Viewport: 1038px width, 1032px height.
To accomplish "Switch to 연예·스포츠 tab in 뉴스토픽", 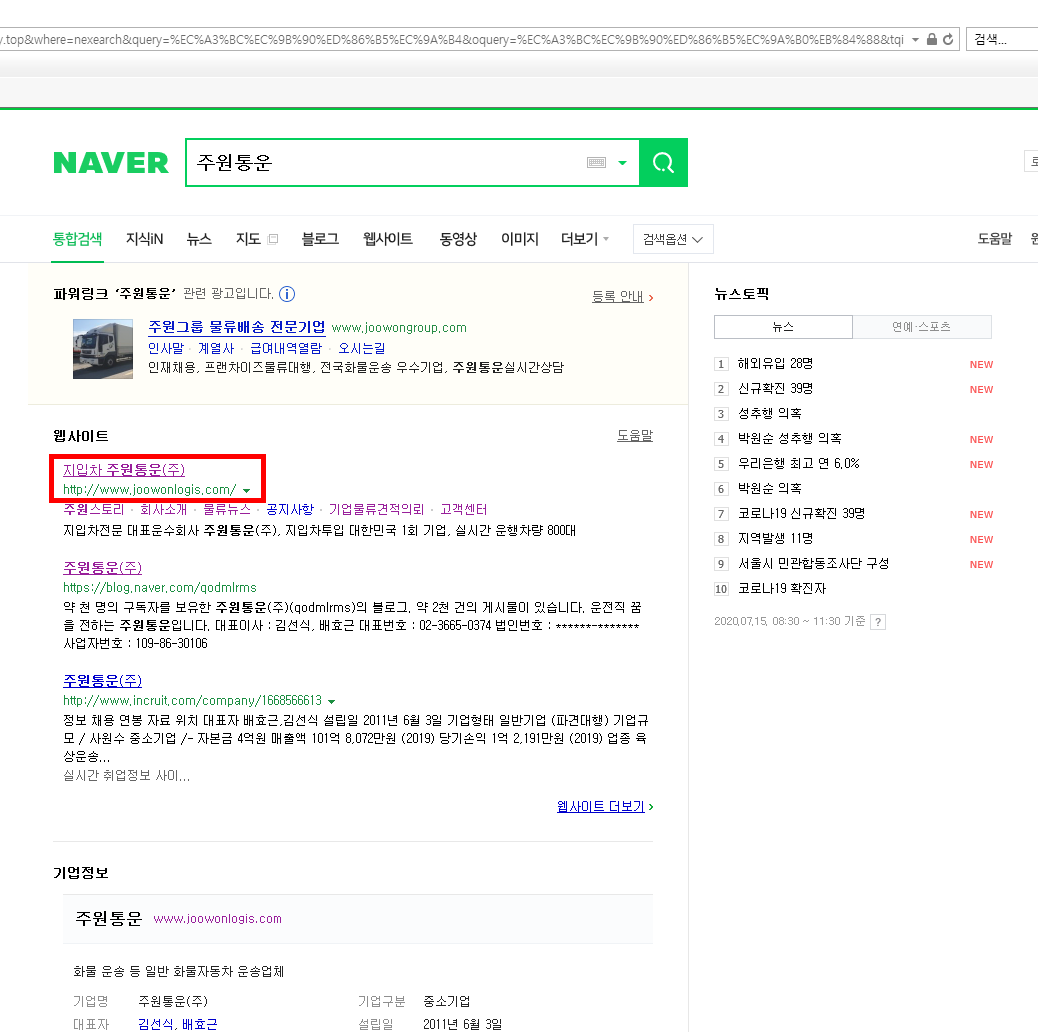I will pos(921,327).
